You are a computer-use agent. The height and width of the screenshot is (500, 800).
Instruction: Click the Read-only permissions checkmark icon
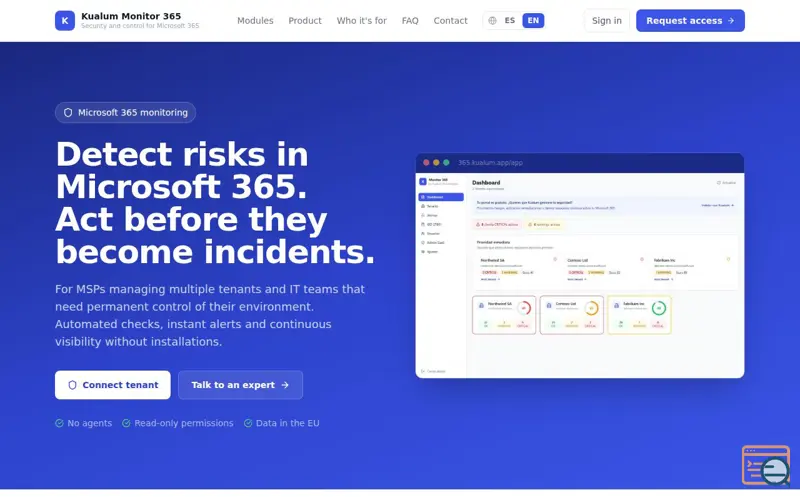click(126, 423)
